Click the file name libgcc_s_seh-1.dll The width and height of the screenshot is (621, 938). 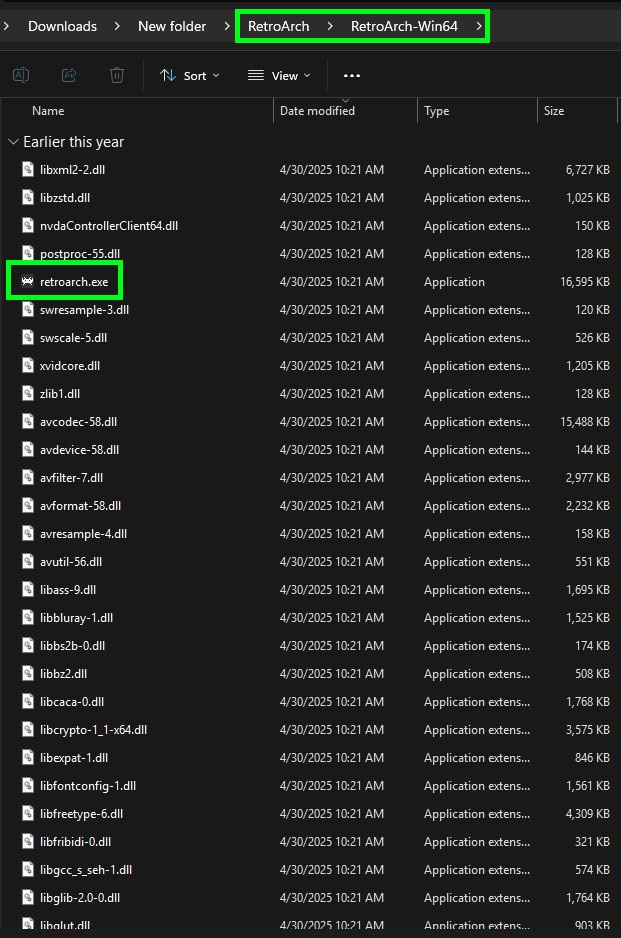point(86,870)
